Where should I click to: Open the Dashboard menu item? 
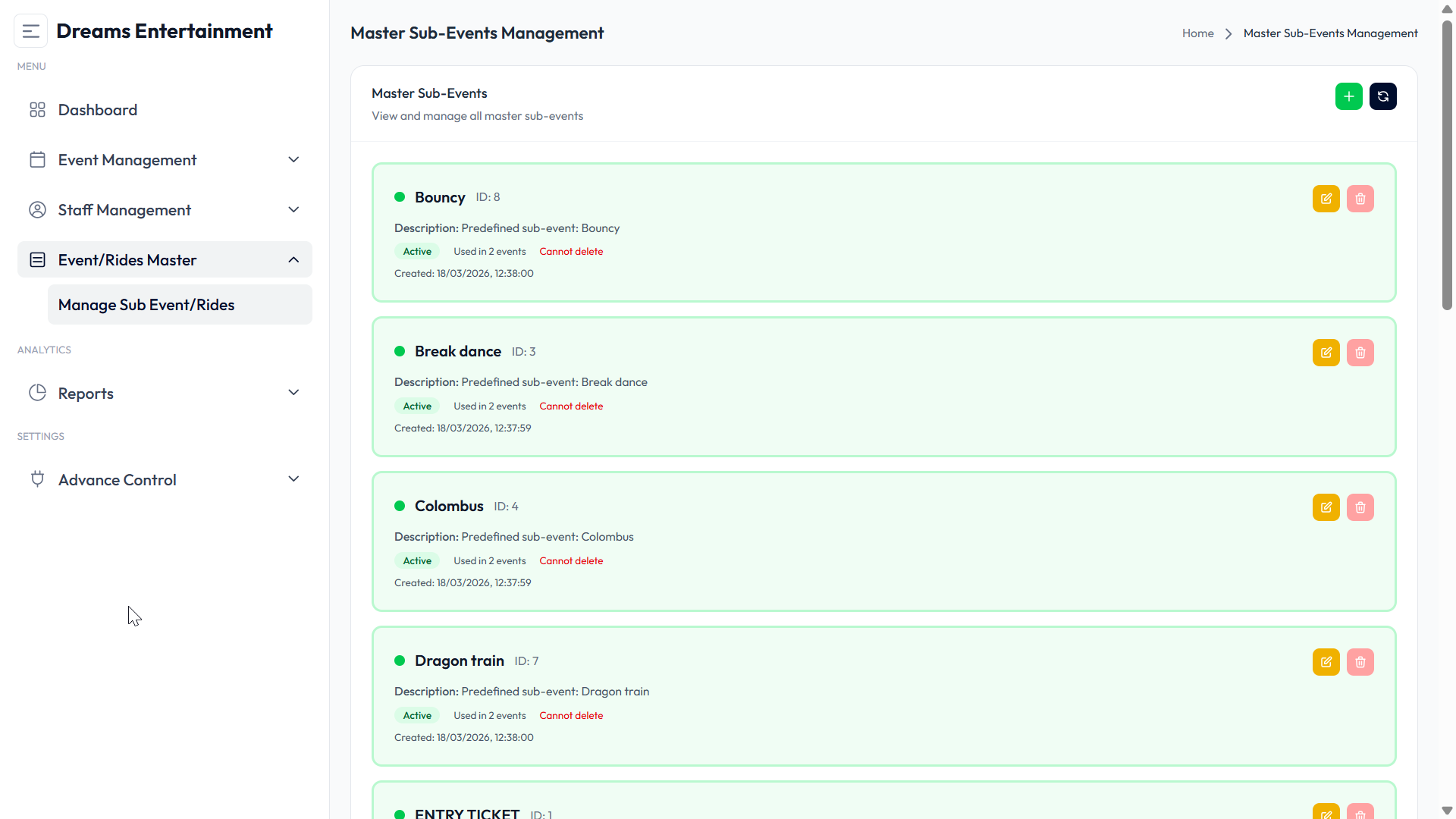click(165, 110)
